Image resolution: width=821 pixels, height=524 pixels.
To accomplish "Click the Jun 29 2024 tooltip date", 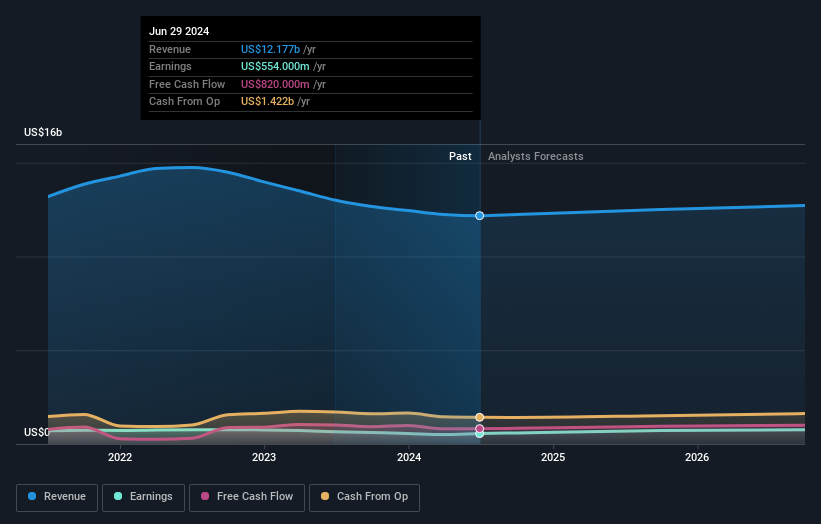I will [179, 31].
